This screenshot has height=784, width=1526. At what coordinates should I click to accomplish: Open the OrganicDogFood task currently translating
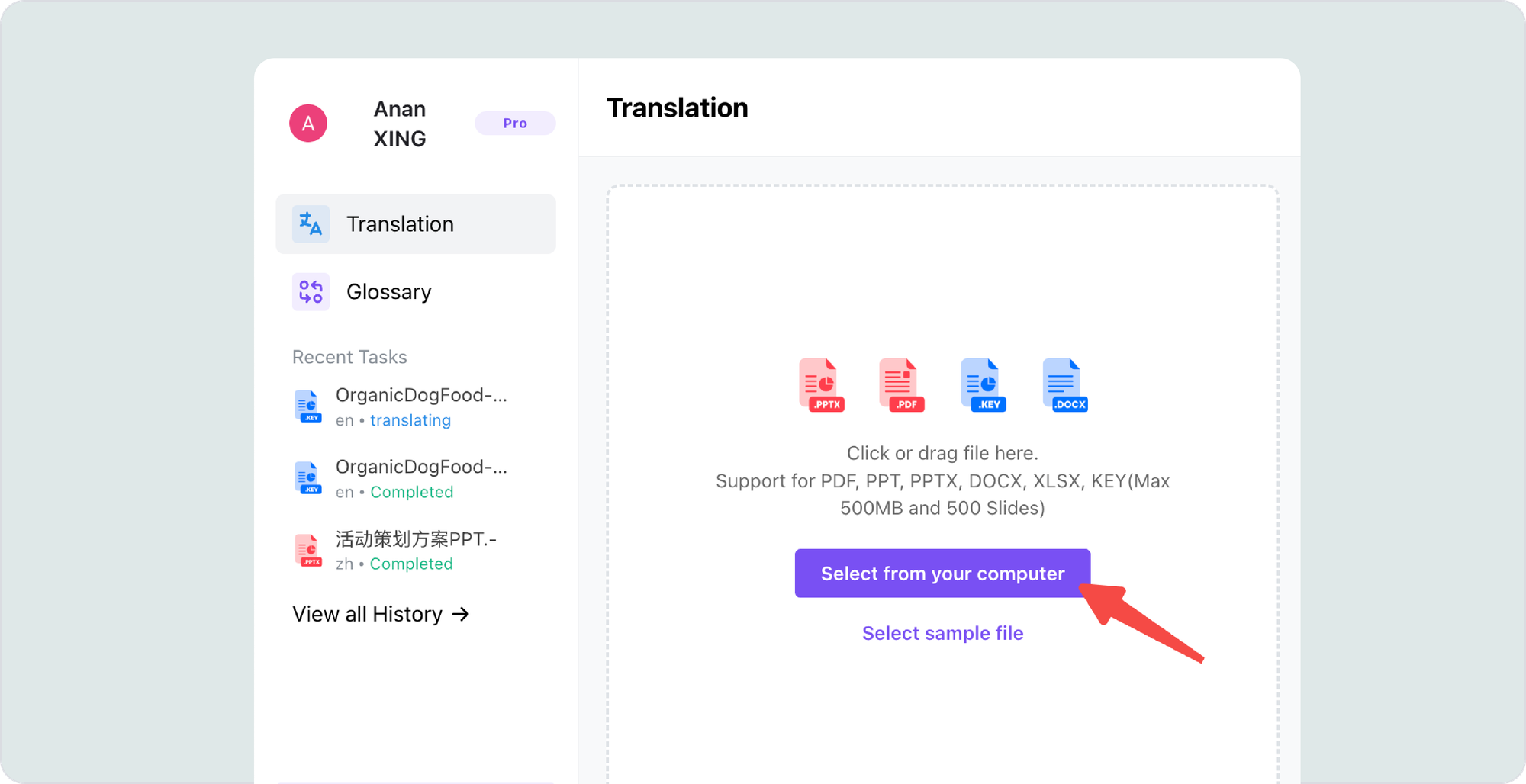coord(420,396)
